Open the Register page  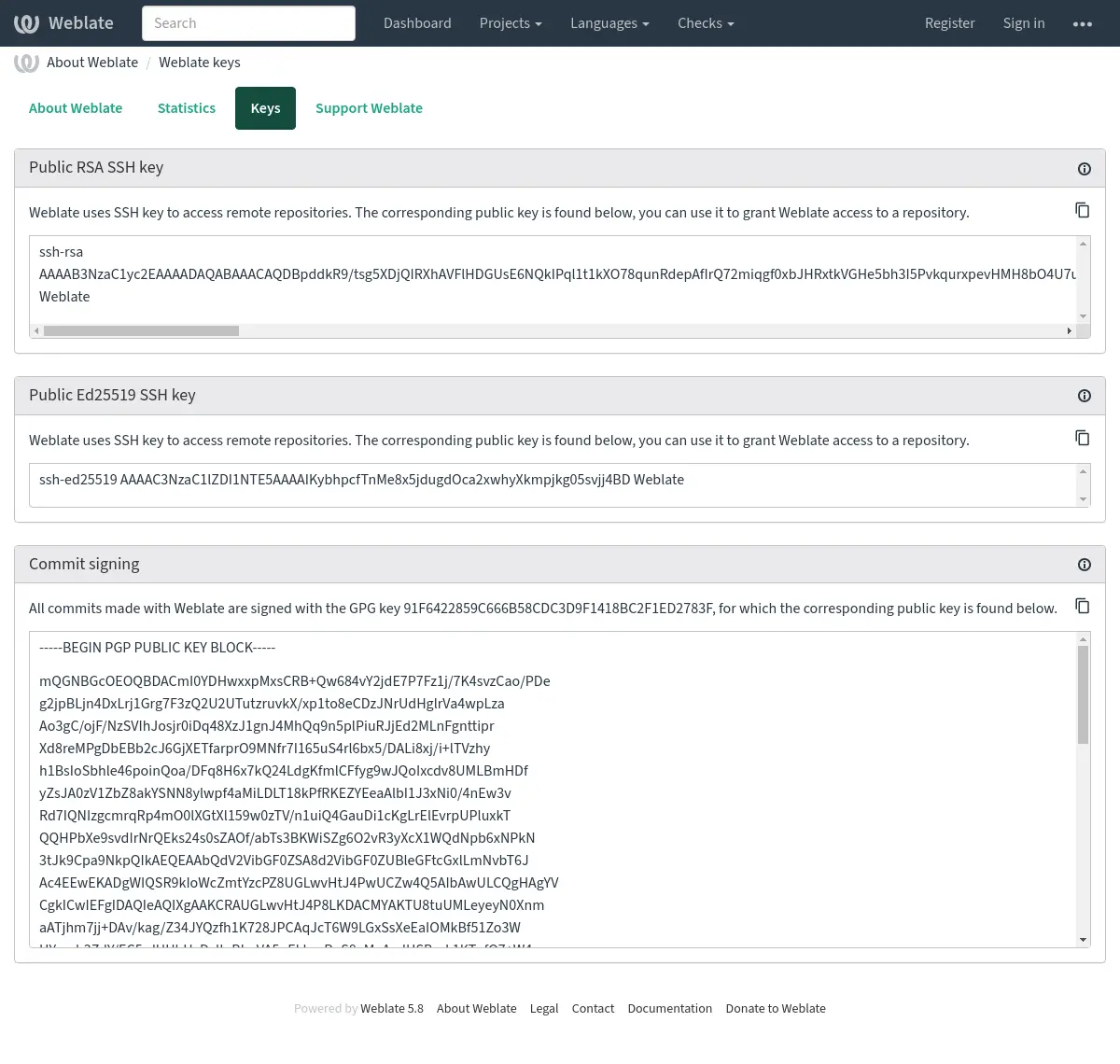[949, 23]
